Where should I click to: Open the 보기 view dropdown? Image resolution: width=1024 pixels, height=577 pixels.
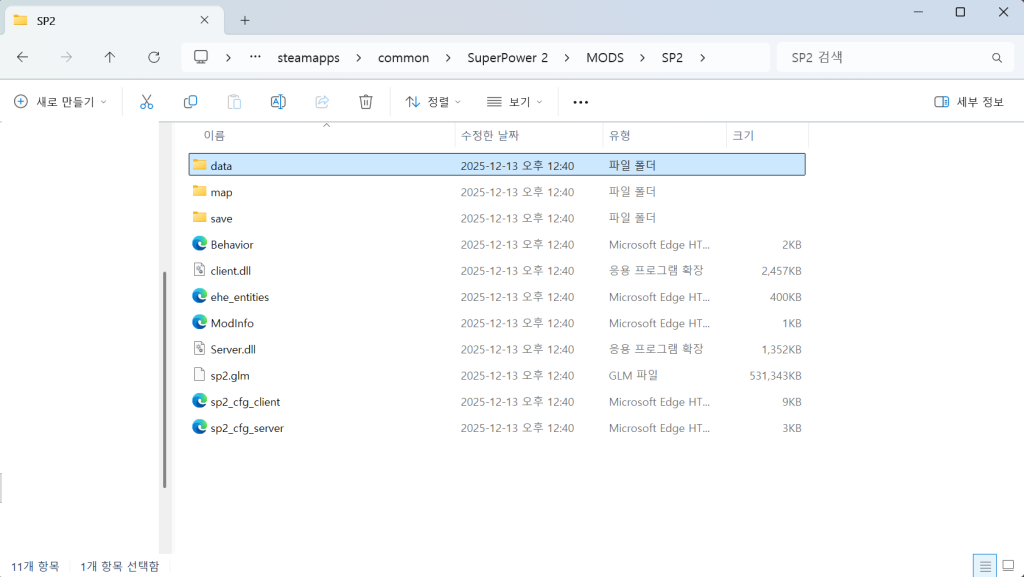pos(514,102)
